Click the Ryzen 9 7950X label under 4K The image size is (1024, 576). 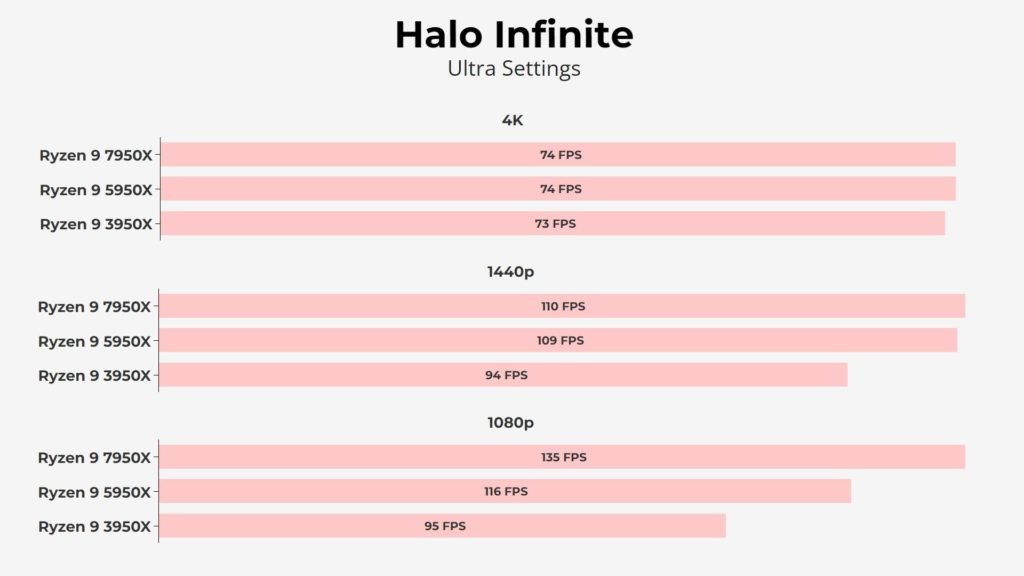tap(96, 155)
